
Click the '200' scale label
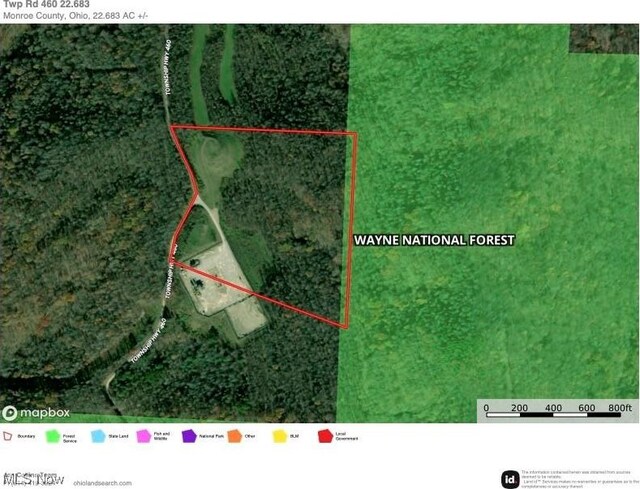pos(520,407)
